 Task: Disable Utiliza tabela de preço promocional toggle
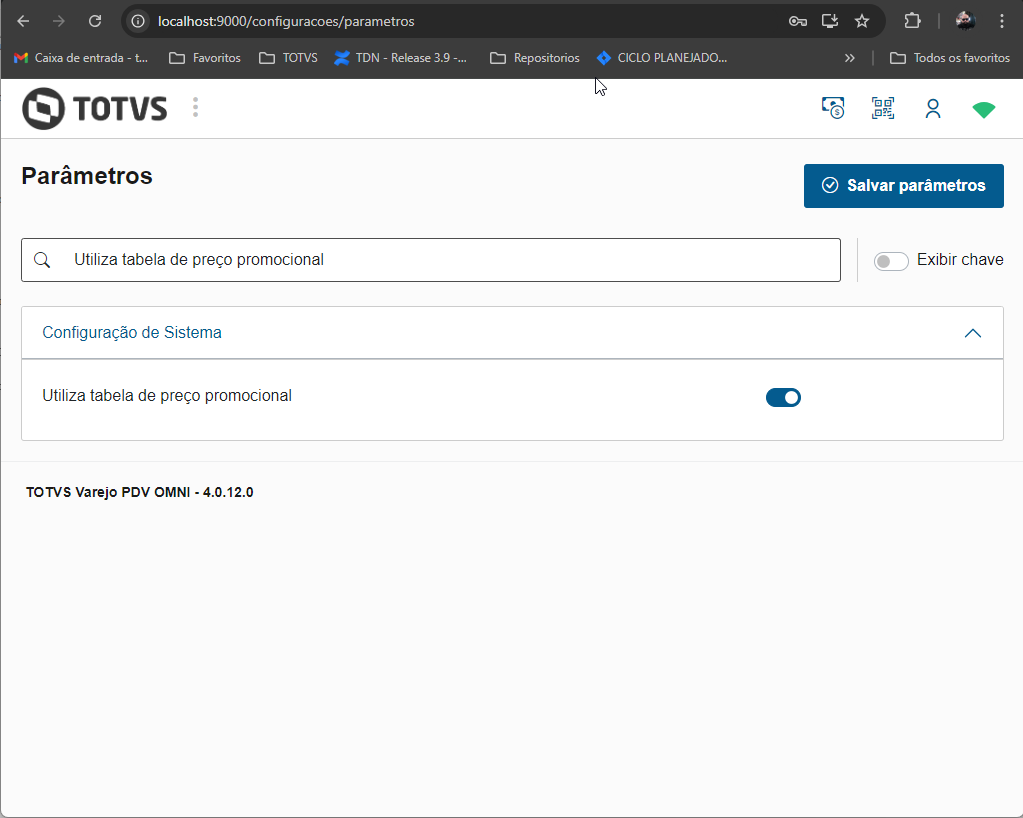(783, 397)
